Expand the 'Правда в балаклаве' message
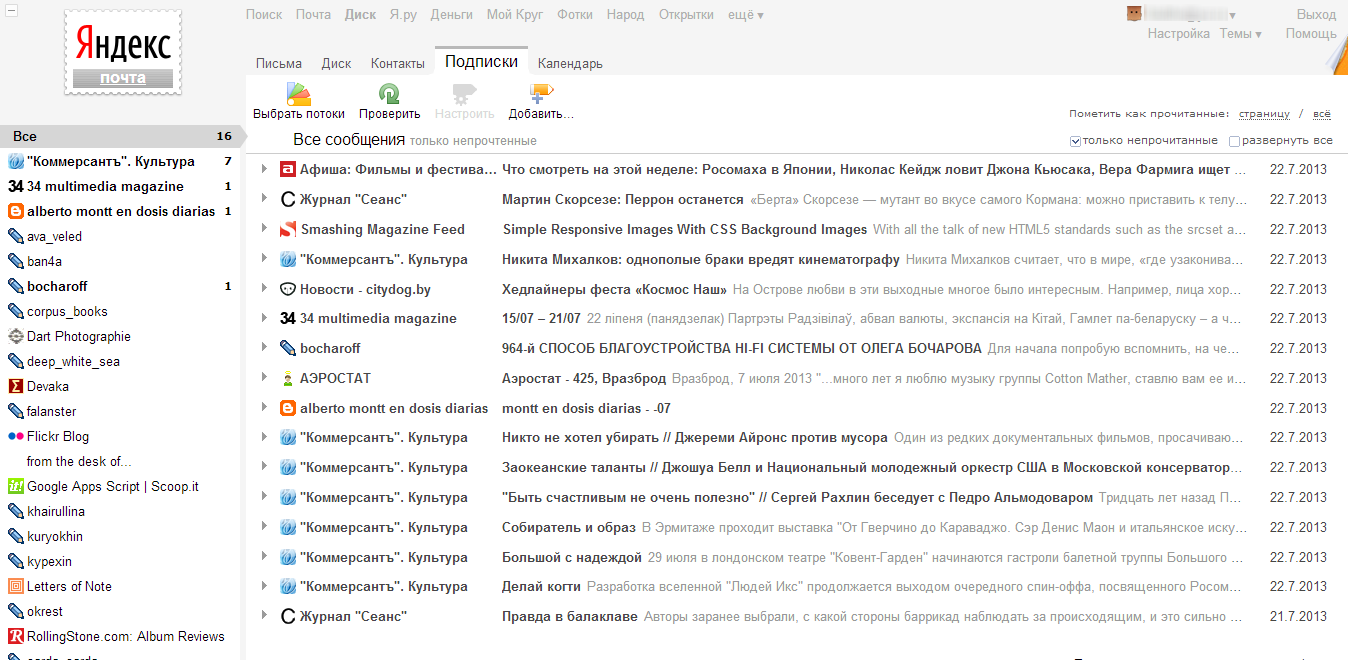This screenshot has height=660, width=1348. pos(264,616)
